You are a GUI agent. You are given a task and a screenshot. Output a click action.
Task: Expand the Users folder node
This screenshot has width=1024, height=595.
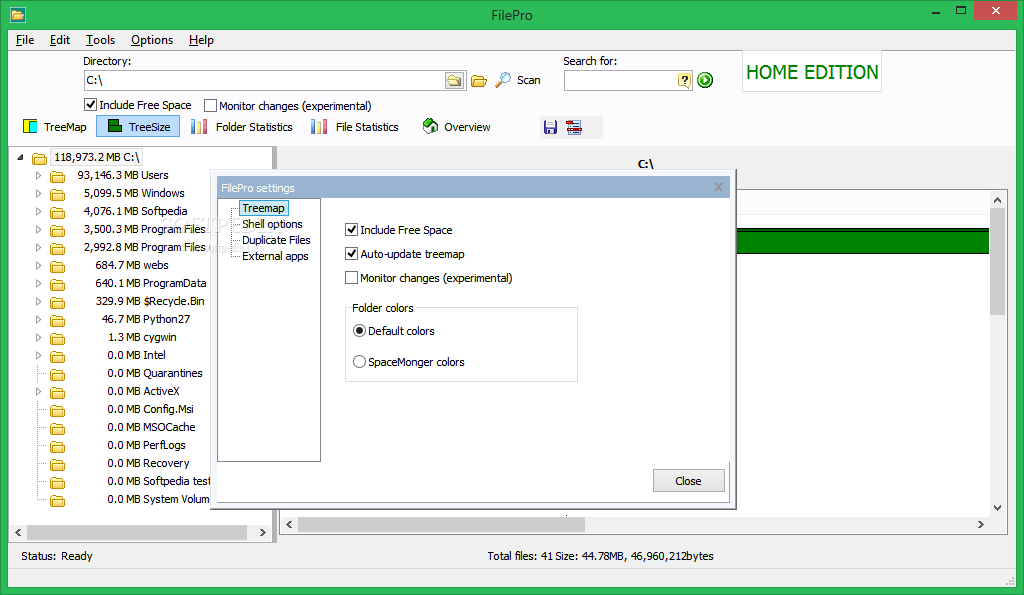(x=38, y=175)
